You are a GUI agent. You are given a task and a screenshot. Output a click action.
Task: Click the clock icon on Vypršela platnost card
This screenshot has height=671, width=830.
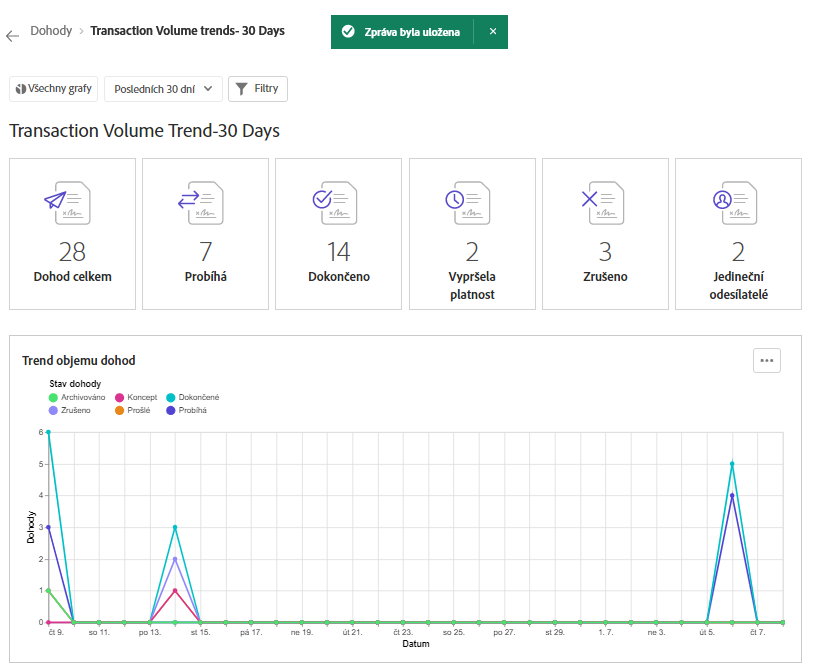coord(467,203)
